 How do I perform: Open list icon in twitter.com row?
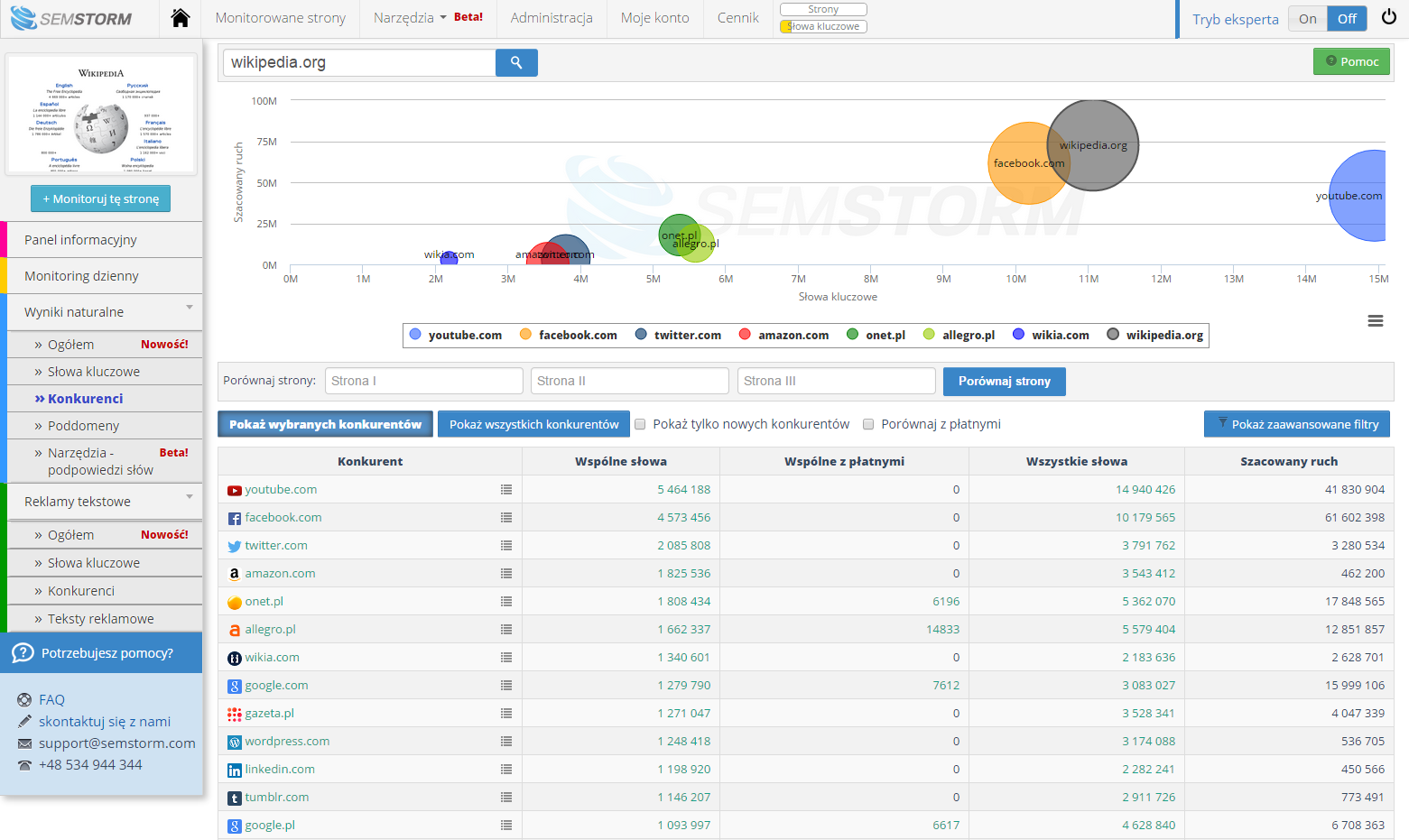[506, 546]
